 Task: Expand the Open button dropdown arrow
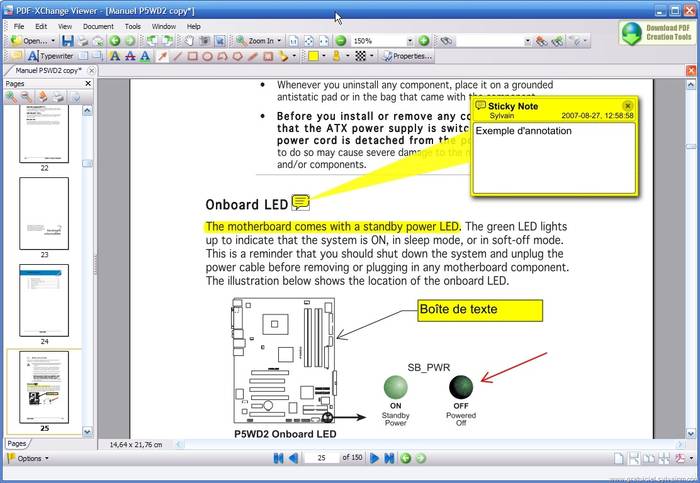(53, 41)
